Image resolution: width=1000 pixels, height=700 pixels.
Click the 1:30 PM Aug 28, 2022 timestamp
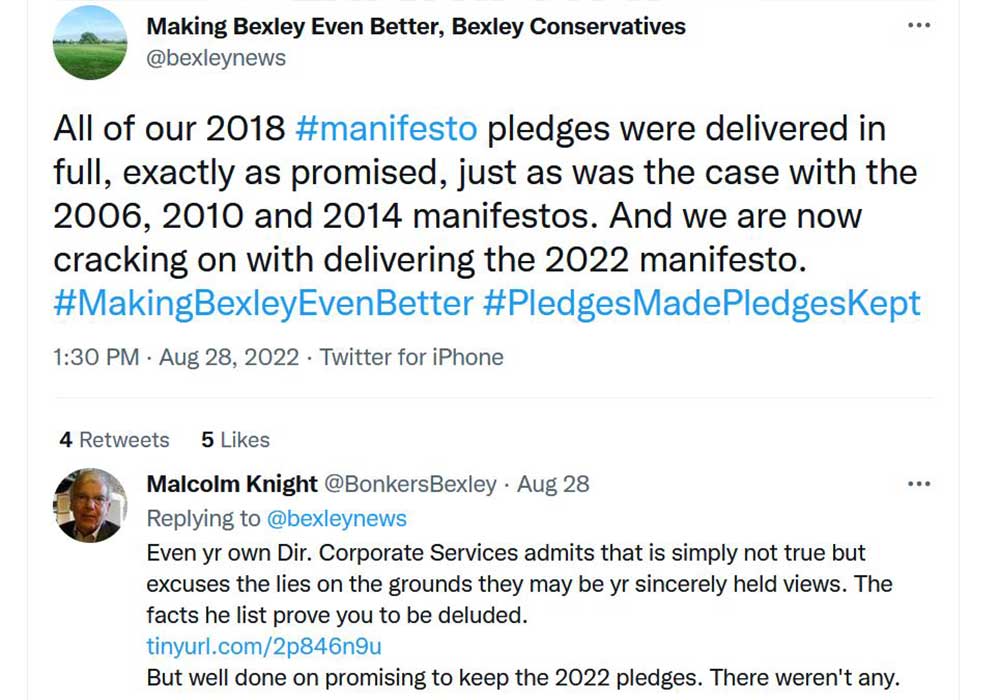[176, 357]
